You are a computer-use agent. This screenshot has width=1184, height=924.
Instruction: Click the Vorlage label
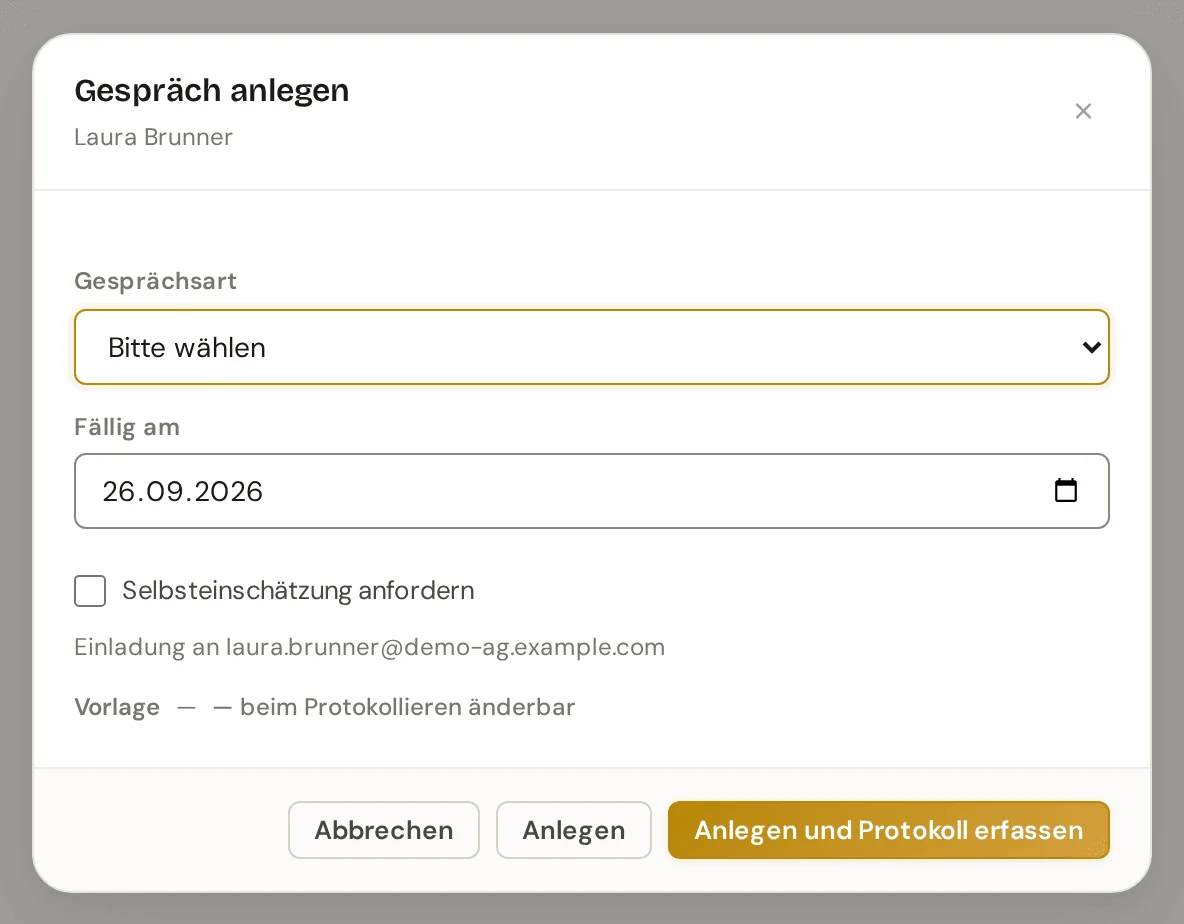(117, 707)
